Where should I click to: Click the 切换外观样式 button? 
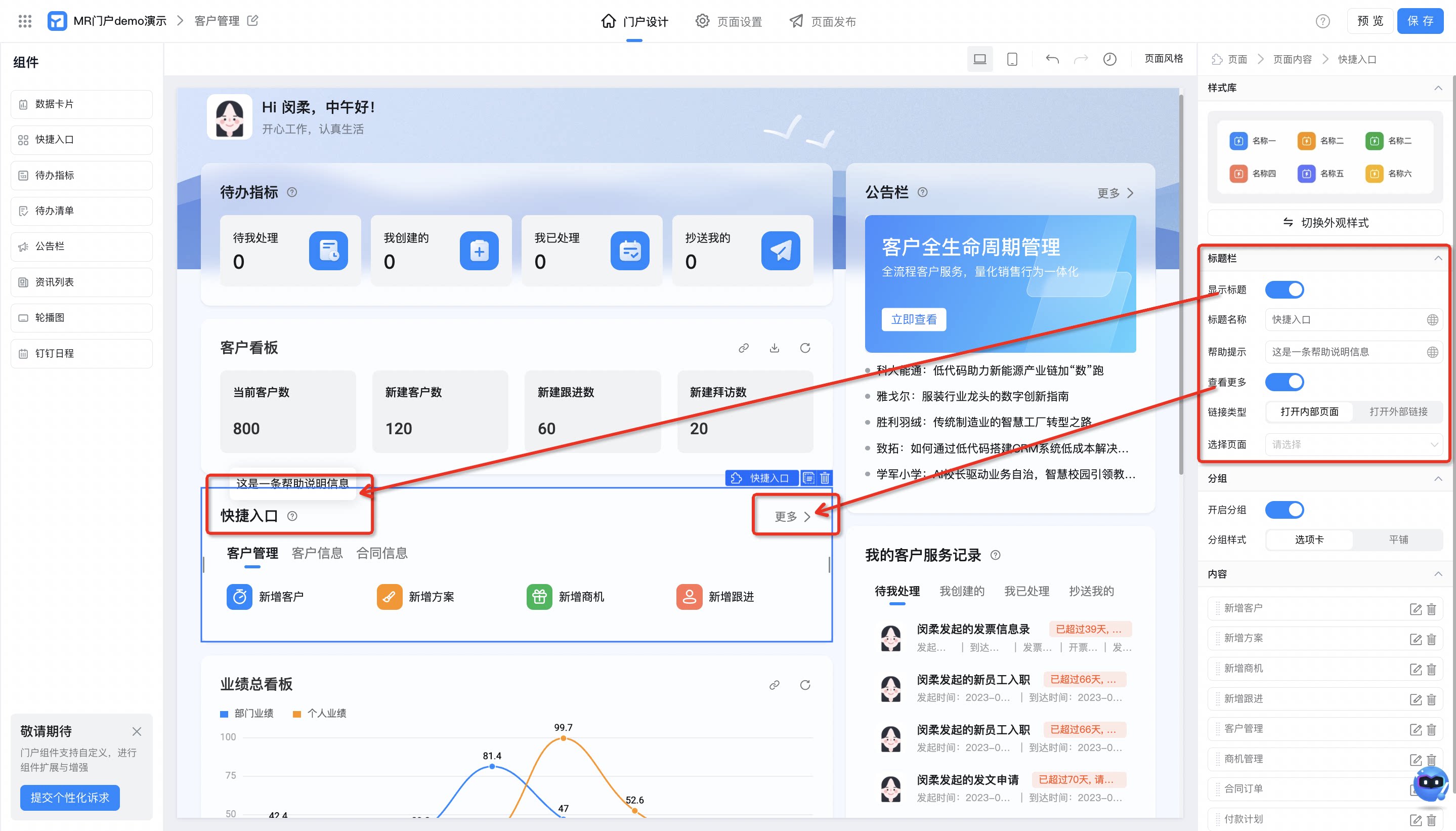coord(1325,223)
